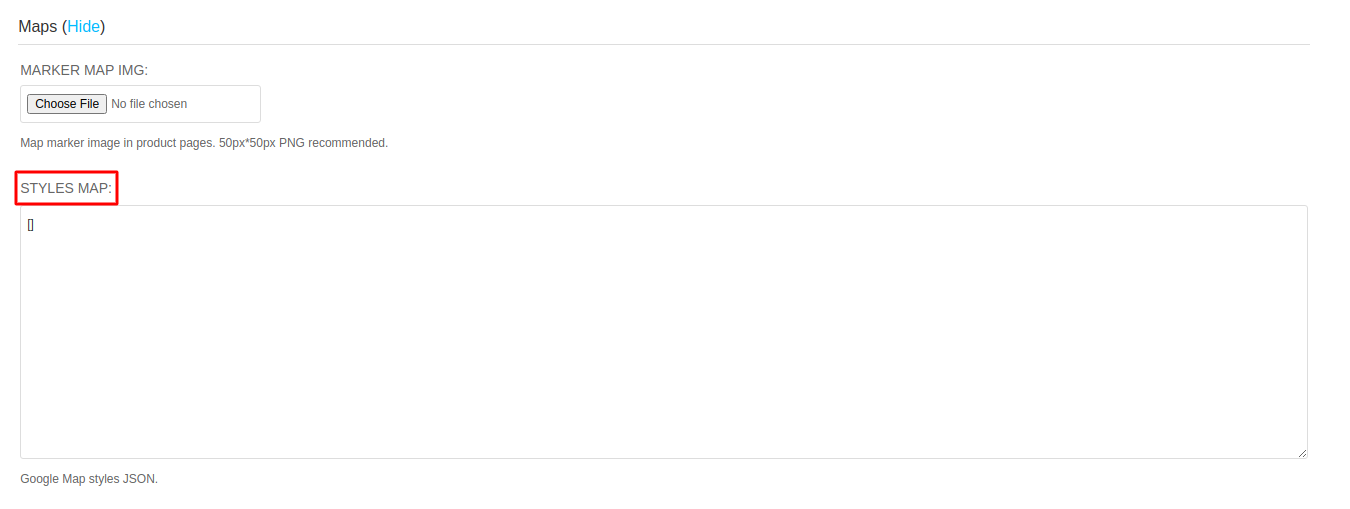
Task: Click the closing parenthesis after Hide
Action: 103,27
